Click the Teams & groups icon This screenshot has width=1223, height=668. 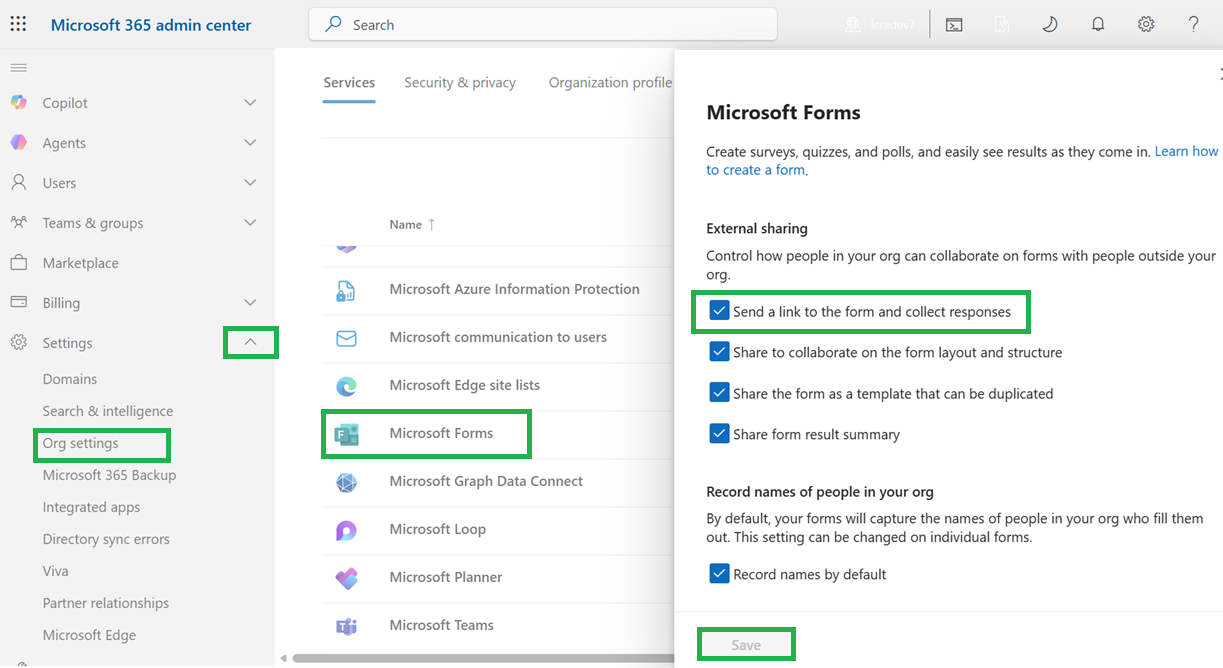18,223
